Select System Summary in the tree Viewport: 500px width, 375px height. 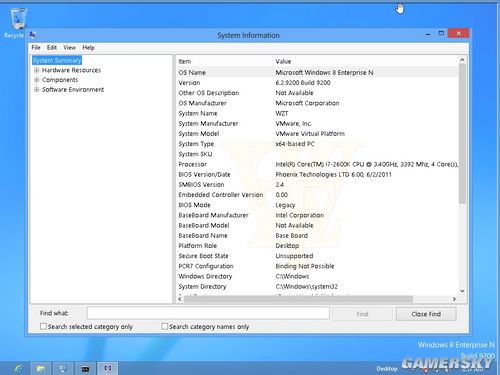tap(57, 60)
